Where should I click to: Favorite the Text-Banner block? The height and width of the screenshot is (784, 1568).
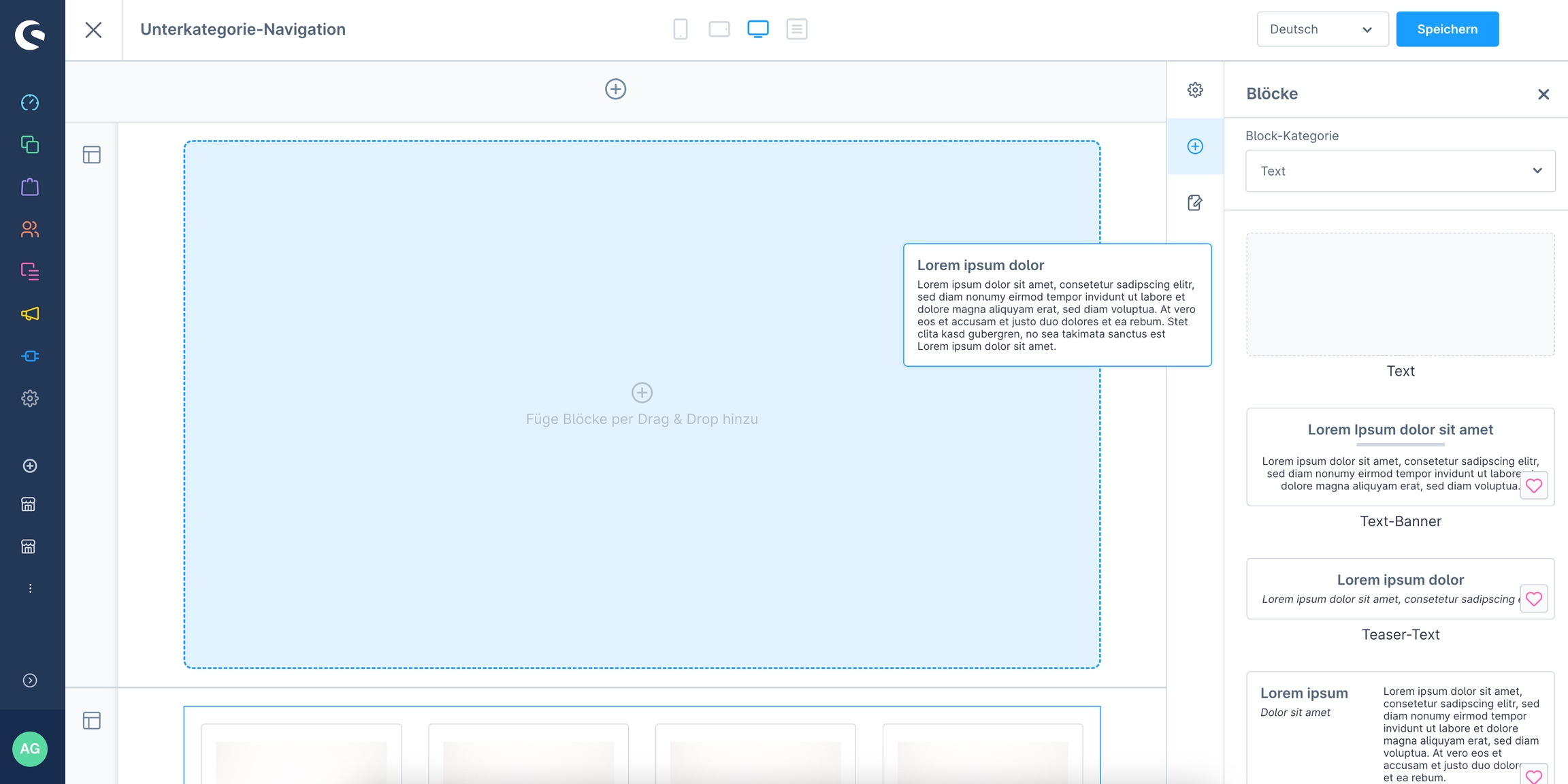click(1533, 485)
